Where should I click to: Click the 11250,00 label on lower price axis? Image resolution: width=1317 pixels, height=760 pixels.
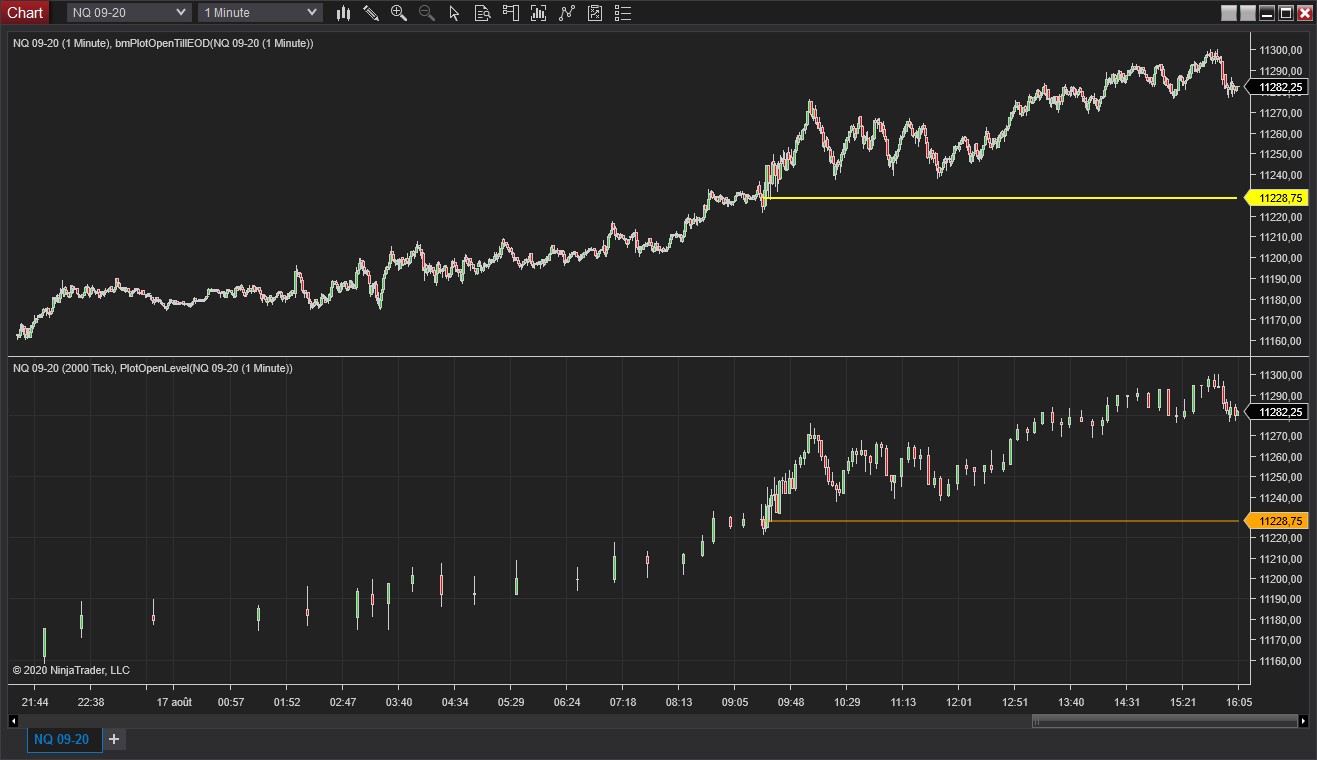(x=1280, y=477)
